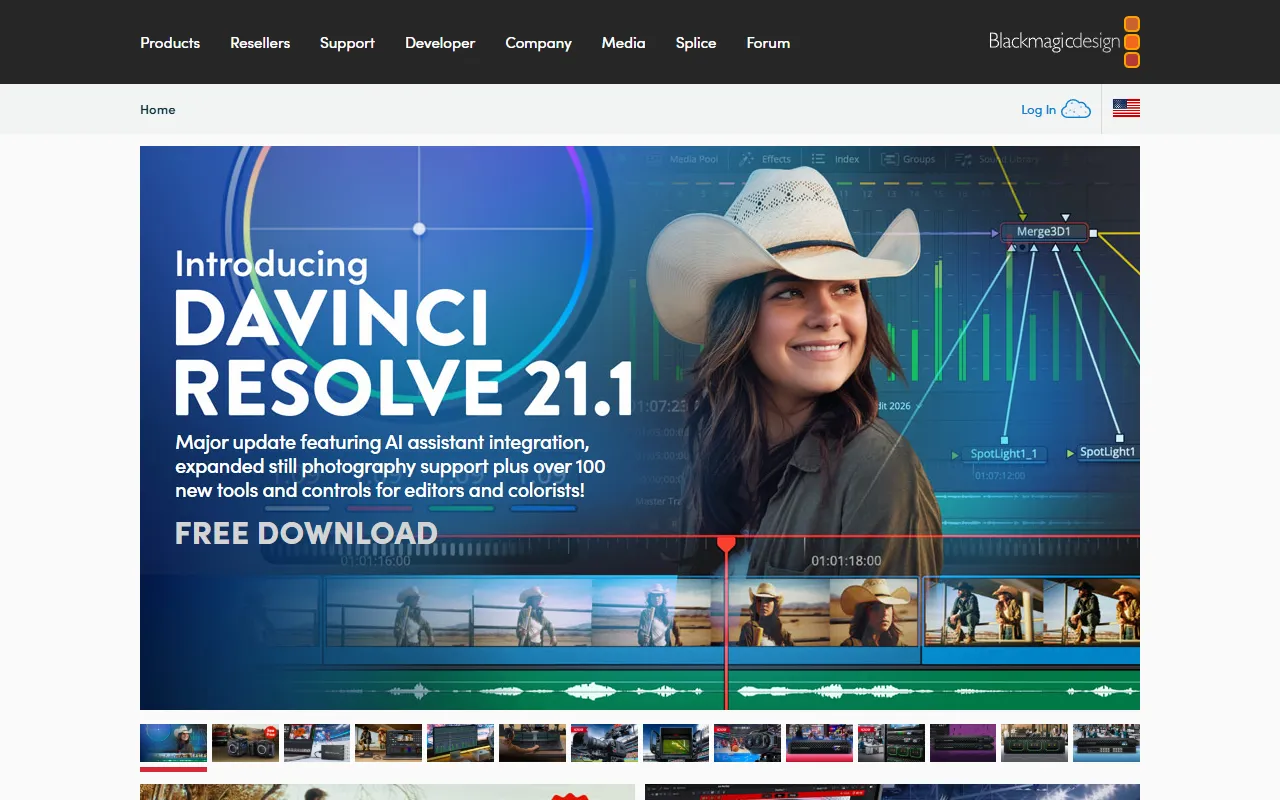1280x800 pixels.
Task: Open the Media page
Action: click(x=623, y=43)
